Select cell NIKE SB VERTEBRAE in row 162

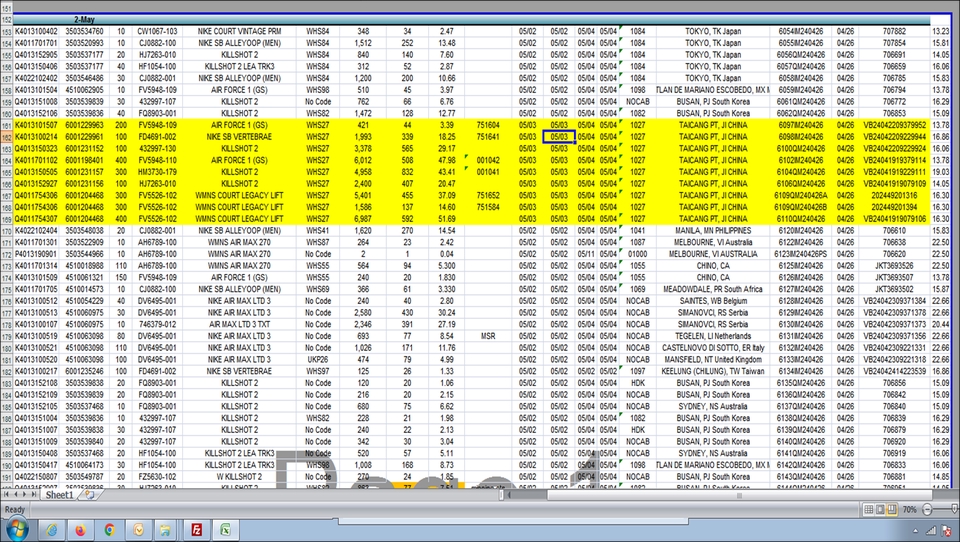tap(239, 137)
